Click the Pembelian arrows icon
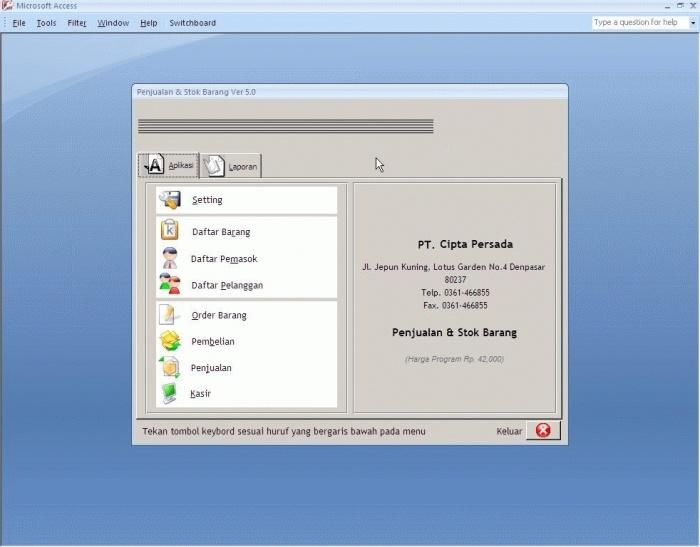This screenshot has height=547, width=700. 170,341
